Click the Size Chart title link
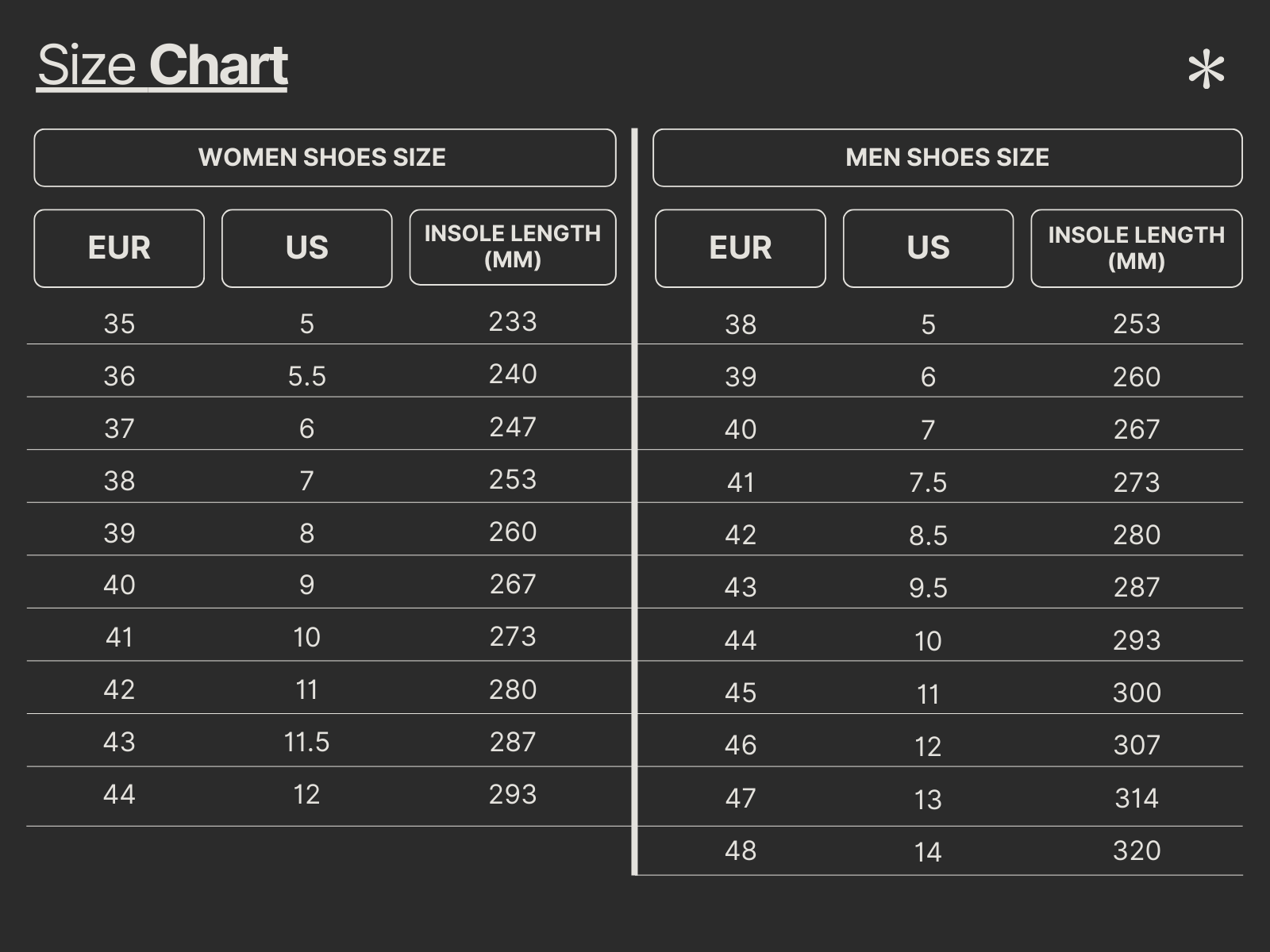Screen dimensions: 1270x952 (162, 66)
